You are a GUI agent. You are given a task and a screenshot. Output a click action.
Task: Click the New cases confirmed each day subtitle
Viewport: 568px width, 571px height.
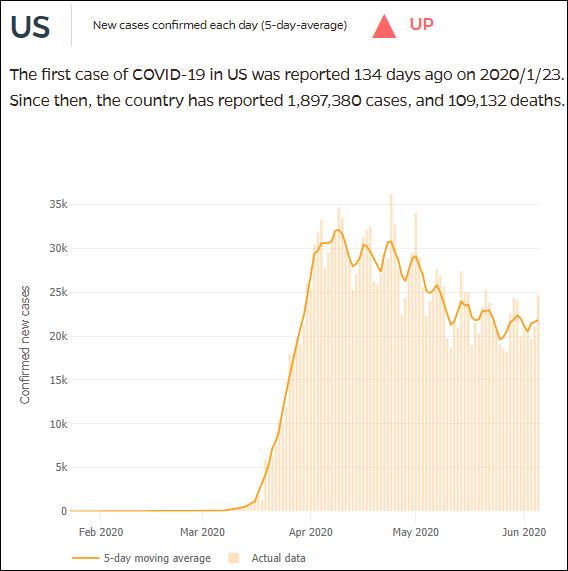tap(220, 25)
